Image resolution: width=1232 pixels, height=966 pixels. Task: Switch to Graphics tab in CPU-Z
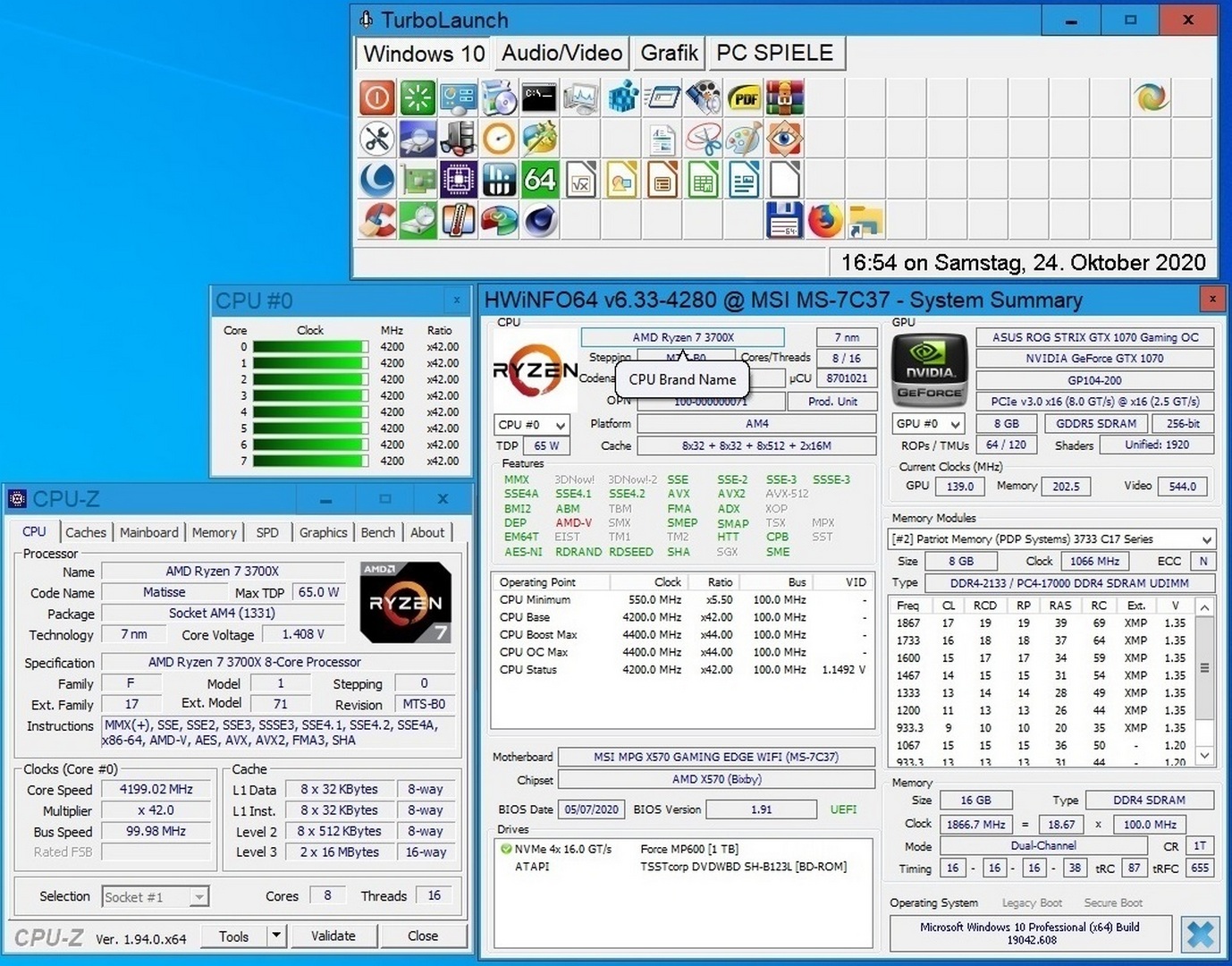324,532
